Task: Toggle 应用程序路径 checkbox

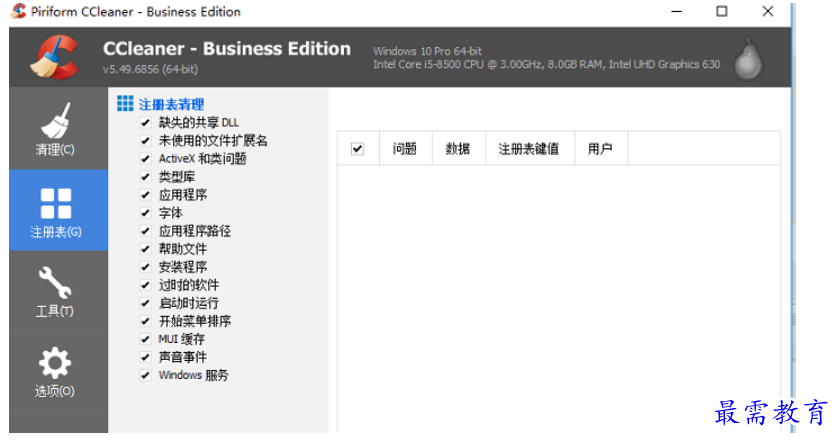Action: (145, 231)
